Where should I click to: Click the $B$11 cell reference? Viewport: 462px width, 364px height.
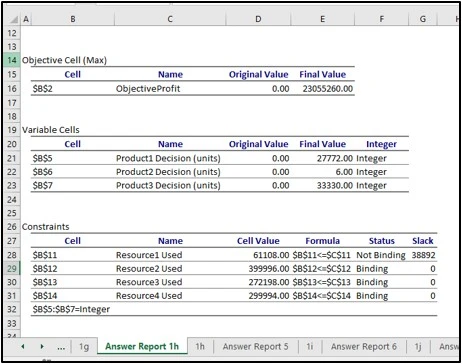(x=45, y=255)
